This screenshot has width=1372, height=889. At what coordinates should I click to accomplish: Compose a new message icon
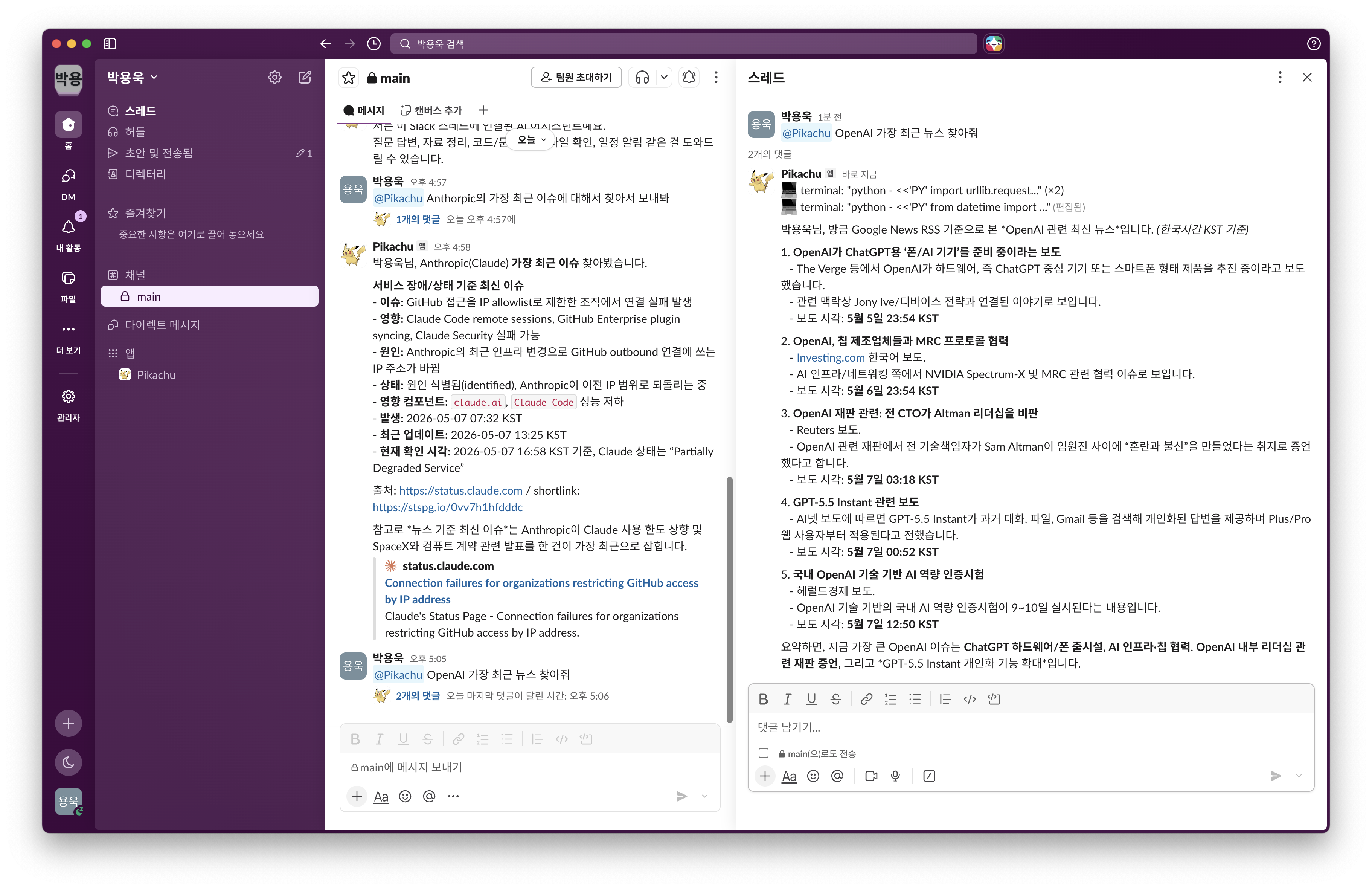pos(305,77)
